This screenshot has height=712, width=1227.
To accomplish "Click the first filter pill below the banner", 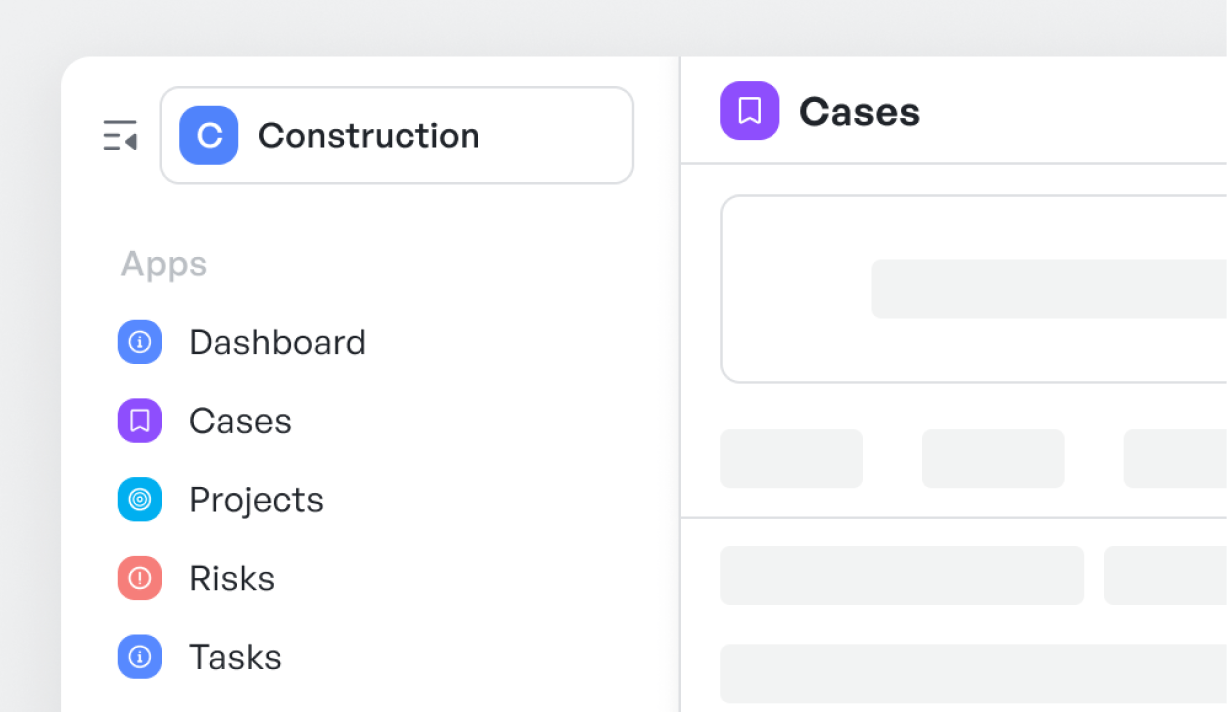I will [x=791, y=458].
